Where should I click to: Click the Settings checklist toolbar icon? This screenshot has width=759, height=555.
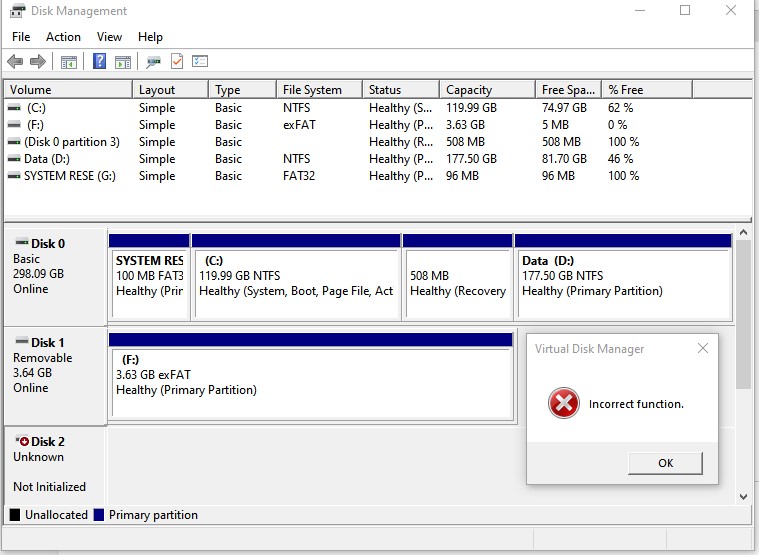pos(200,61)
